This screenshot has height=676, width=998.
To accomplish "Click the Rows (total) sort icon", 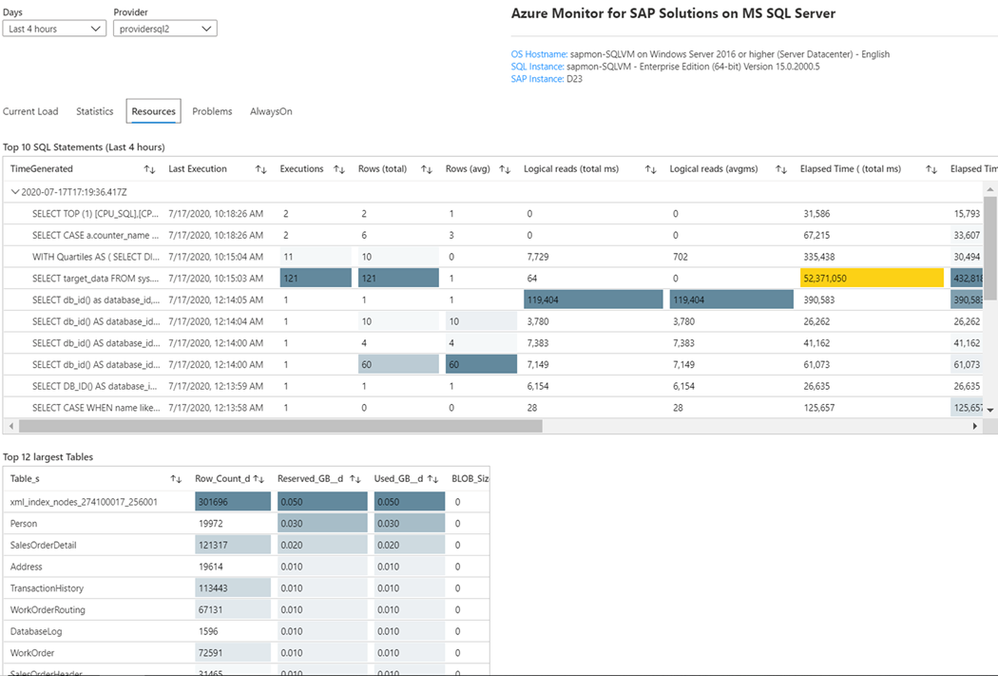I will pyautogui.click(x=427, y=170).
